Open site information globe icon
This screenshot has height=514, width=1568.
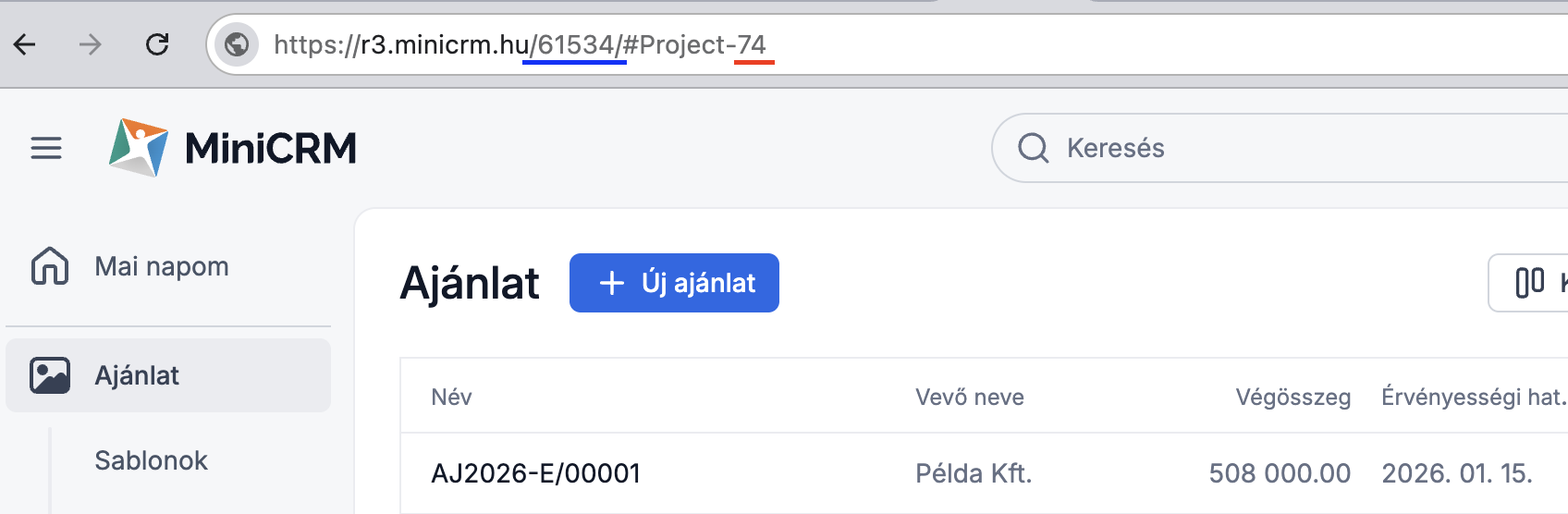[237, 44]
